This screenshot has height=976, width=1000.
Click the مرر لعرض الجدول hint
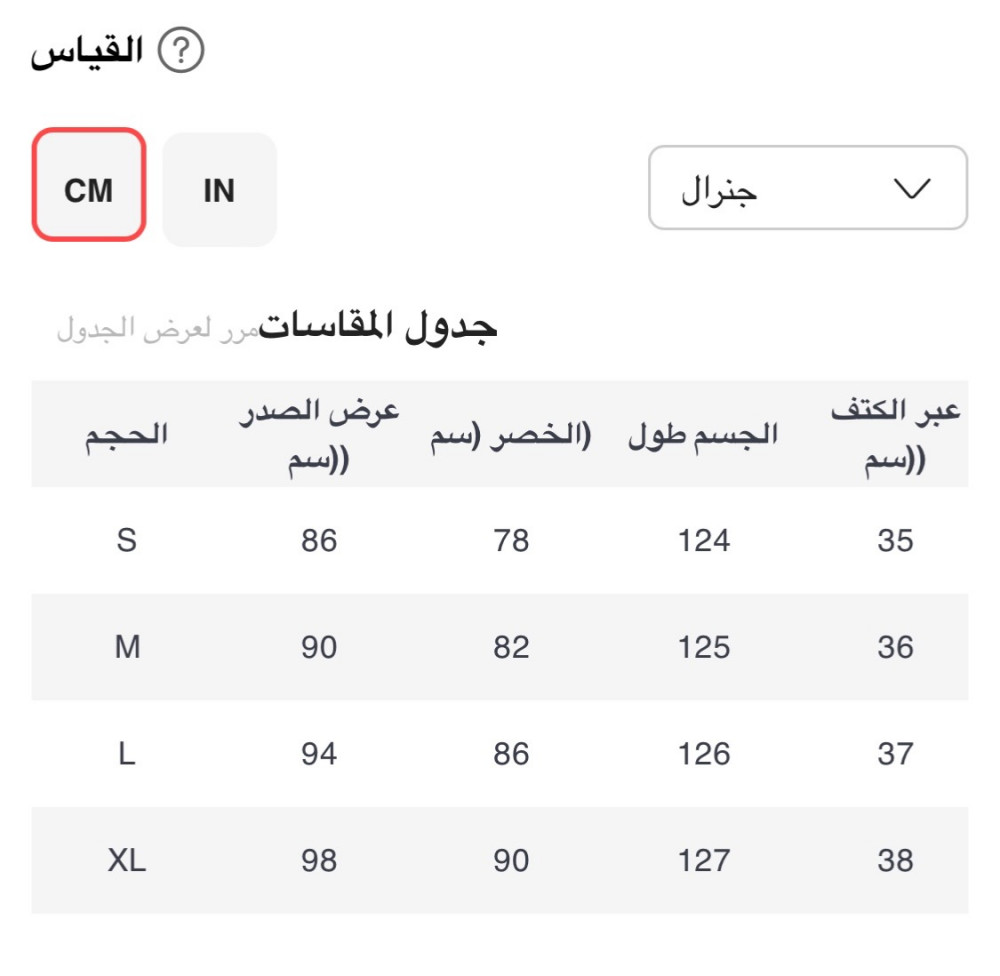(x=158, y=329)
